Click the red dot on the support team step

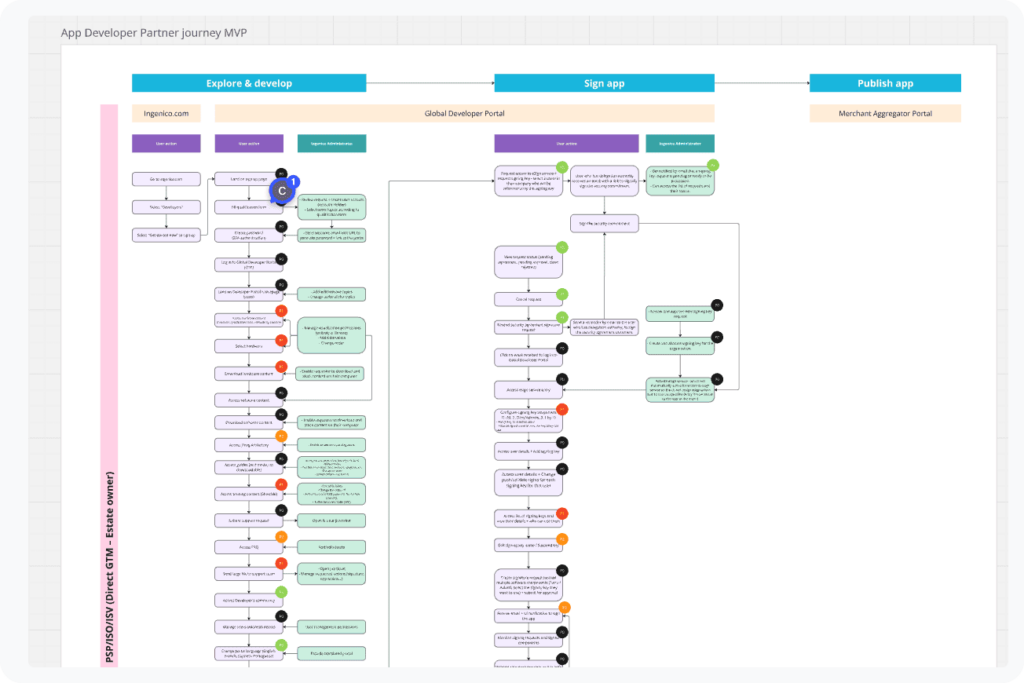[281, 562]
